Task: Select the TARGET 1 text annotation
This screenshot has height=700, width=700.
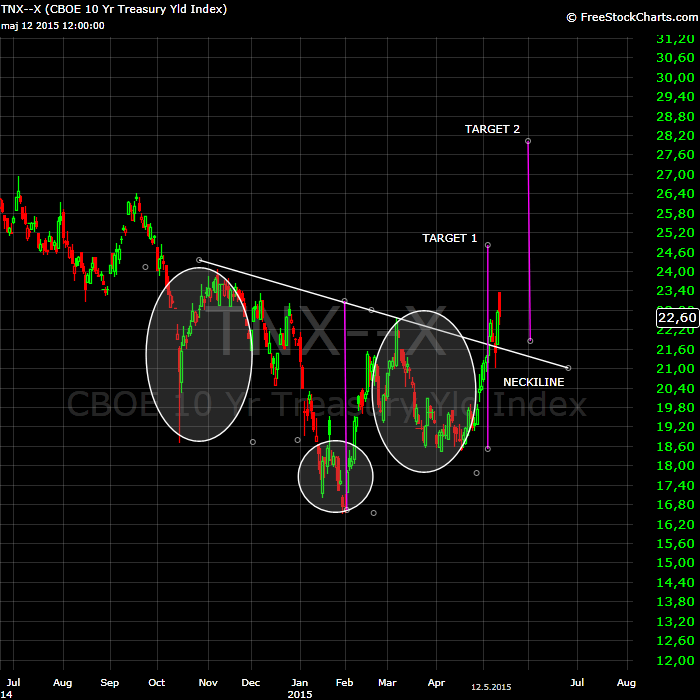Action: (x=449, y=238)
